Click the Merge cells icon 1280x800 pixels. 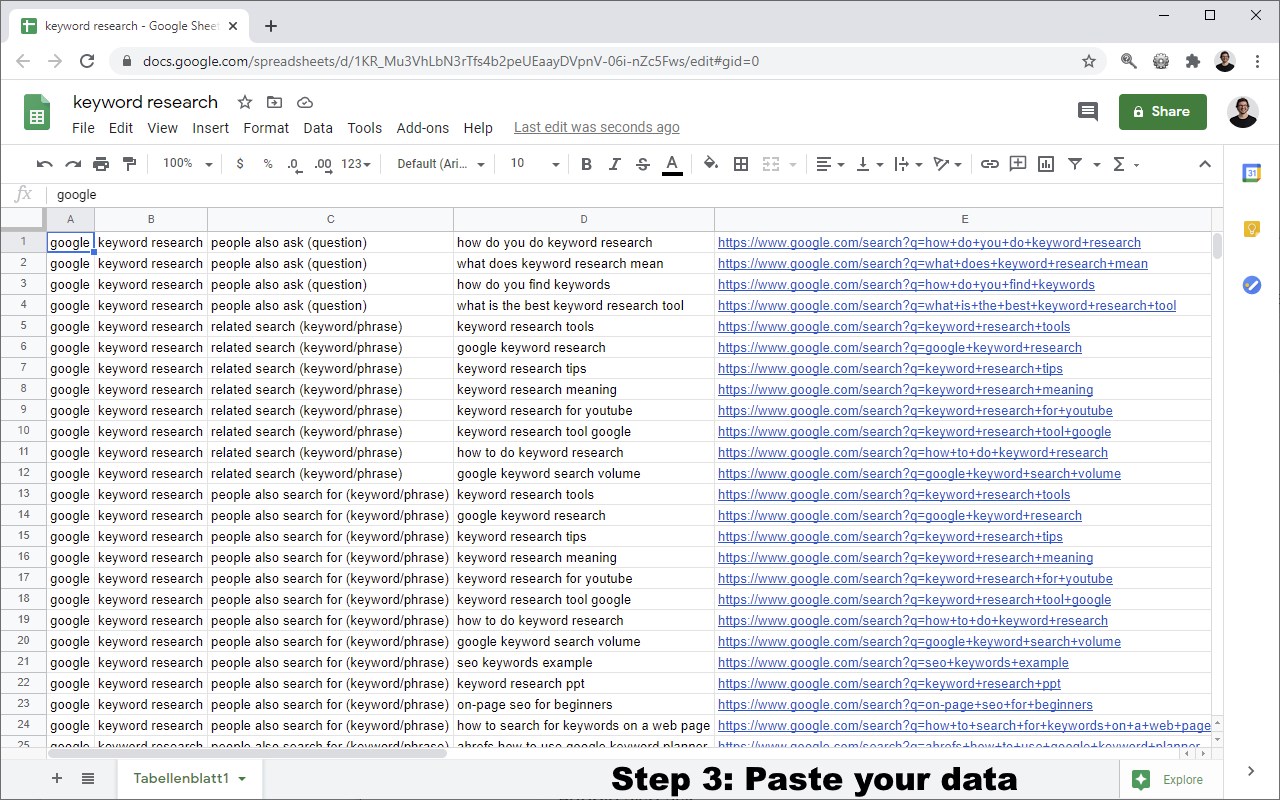tap(770, 164)
